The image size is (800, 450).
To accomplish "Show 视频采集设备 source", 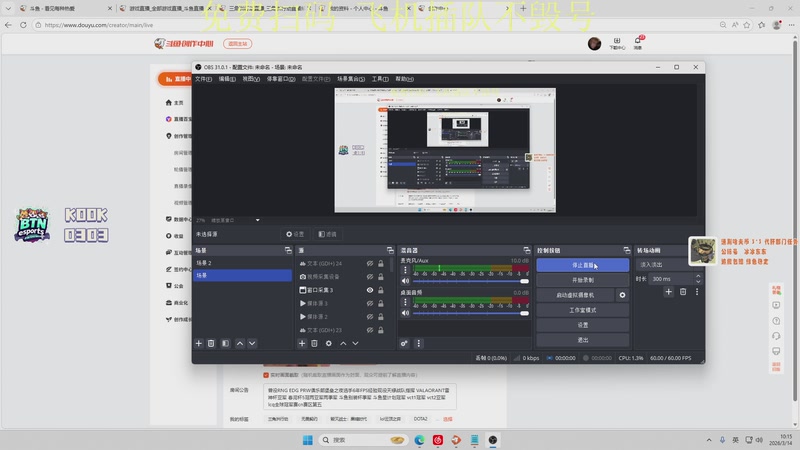I will [370, 277].
